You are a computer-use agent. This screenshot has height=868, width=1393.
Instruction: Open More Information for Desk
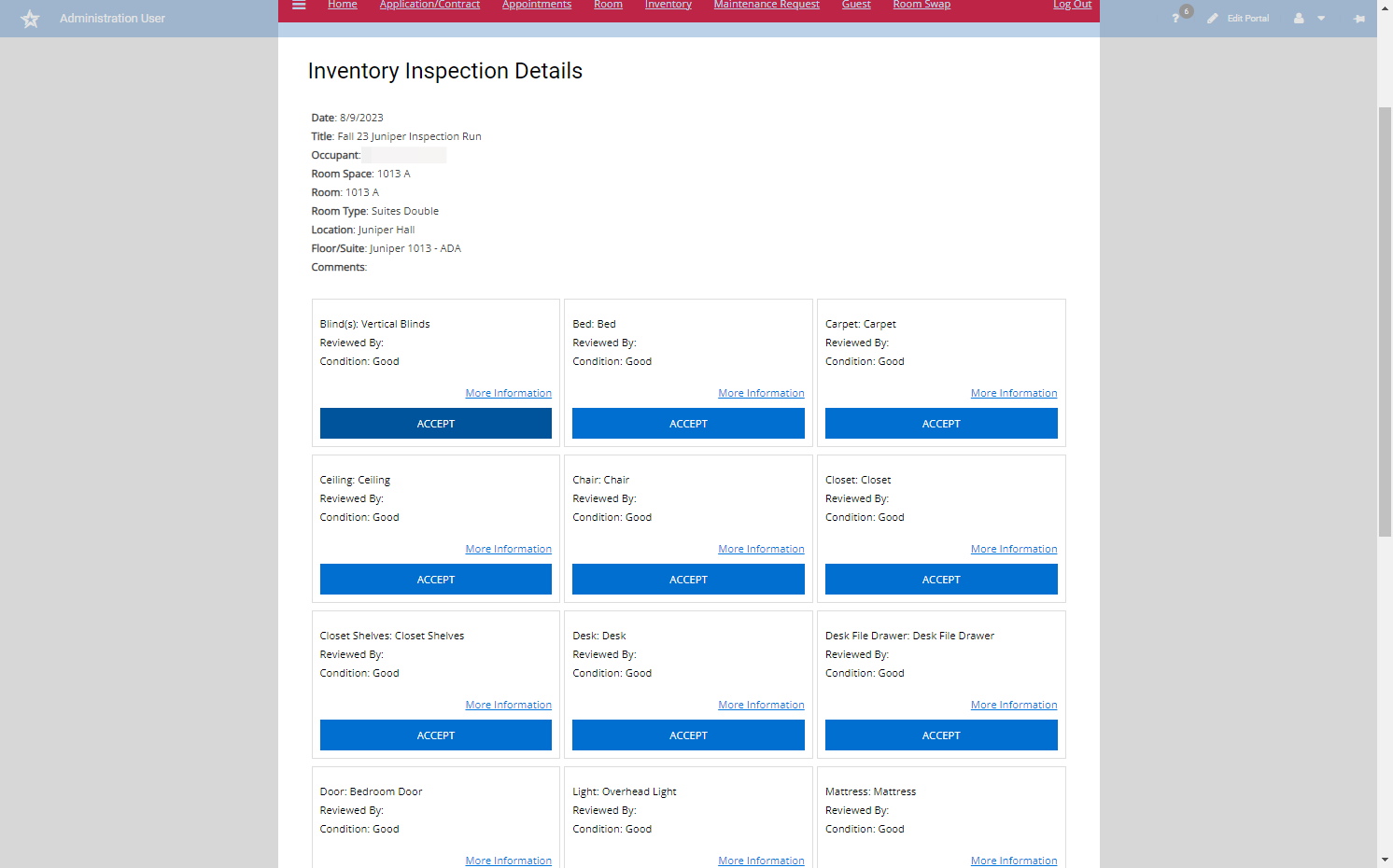click(761, 705)
